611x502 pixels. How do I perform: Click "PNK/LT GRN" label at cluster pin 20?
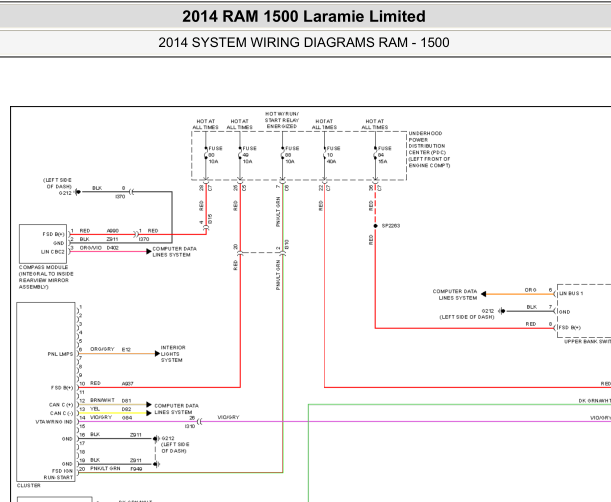(105, 468)
